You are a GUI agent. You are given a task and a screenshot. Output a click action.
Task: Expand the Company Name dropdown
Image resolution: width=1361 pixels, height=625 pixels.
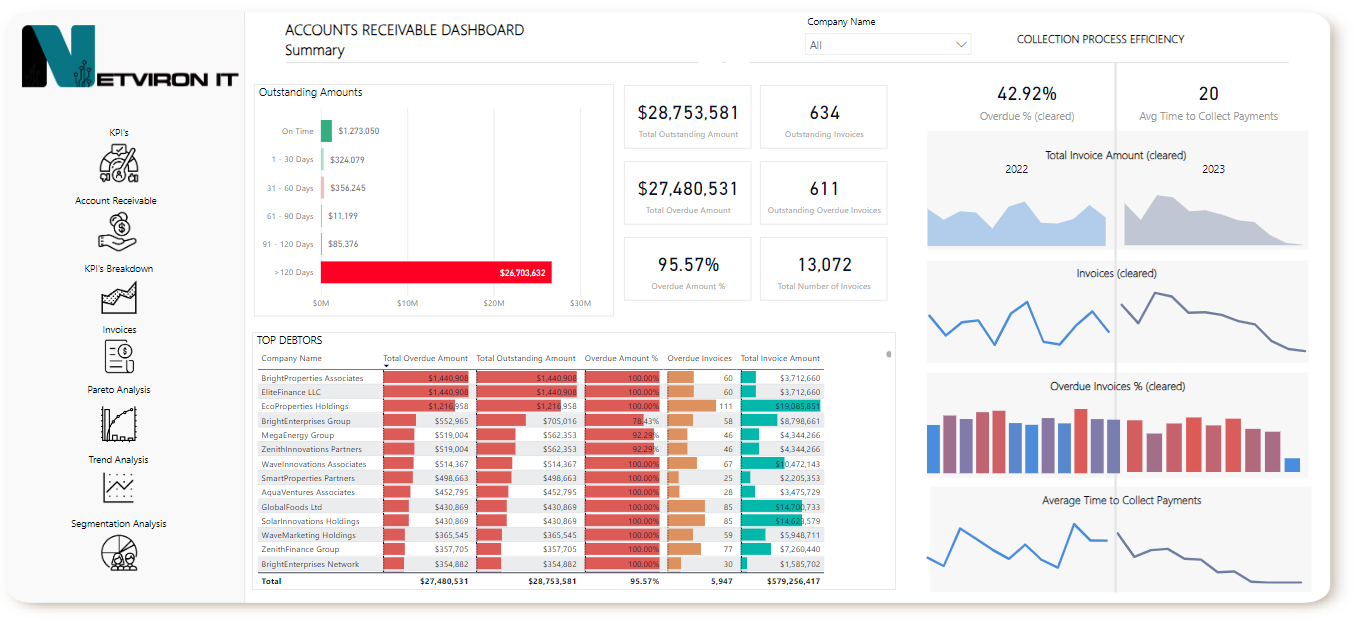[887, 45]
